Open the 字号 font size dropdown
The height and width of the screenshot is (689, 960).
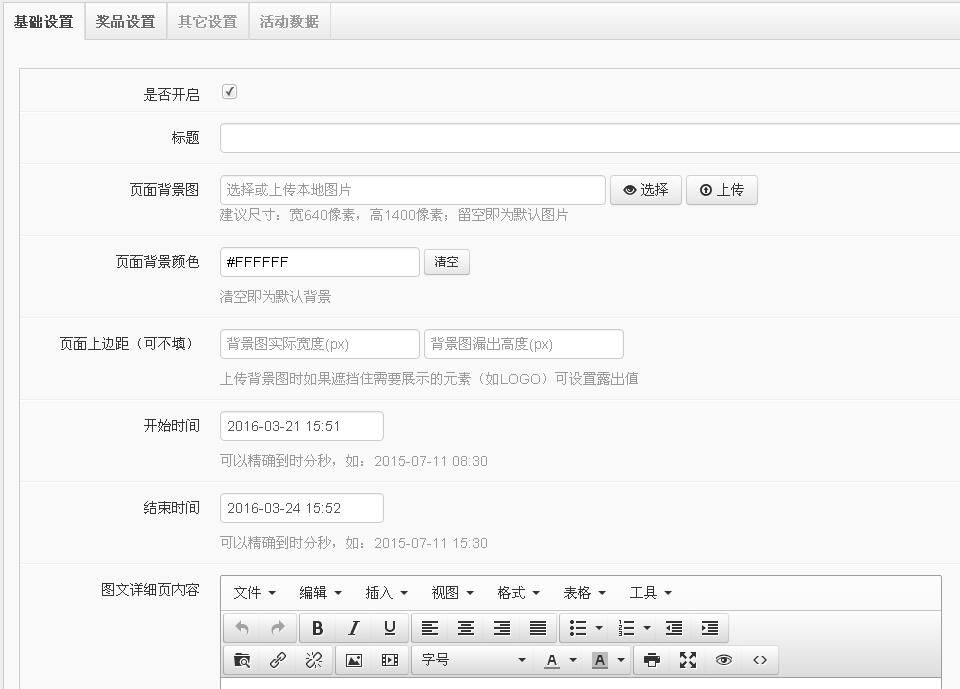click(470, 660)
